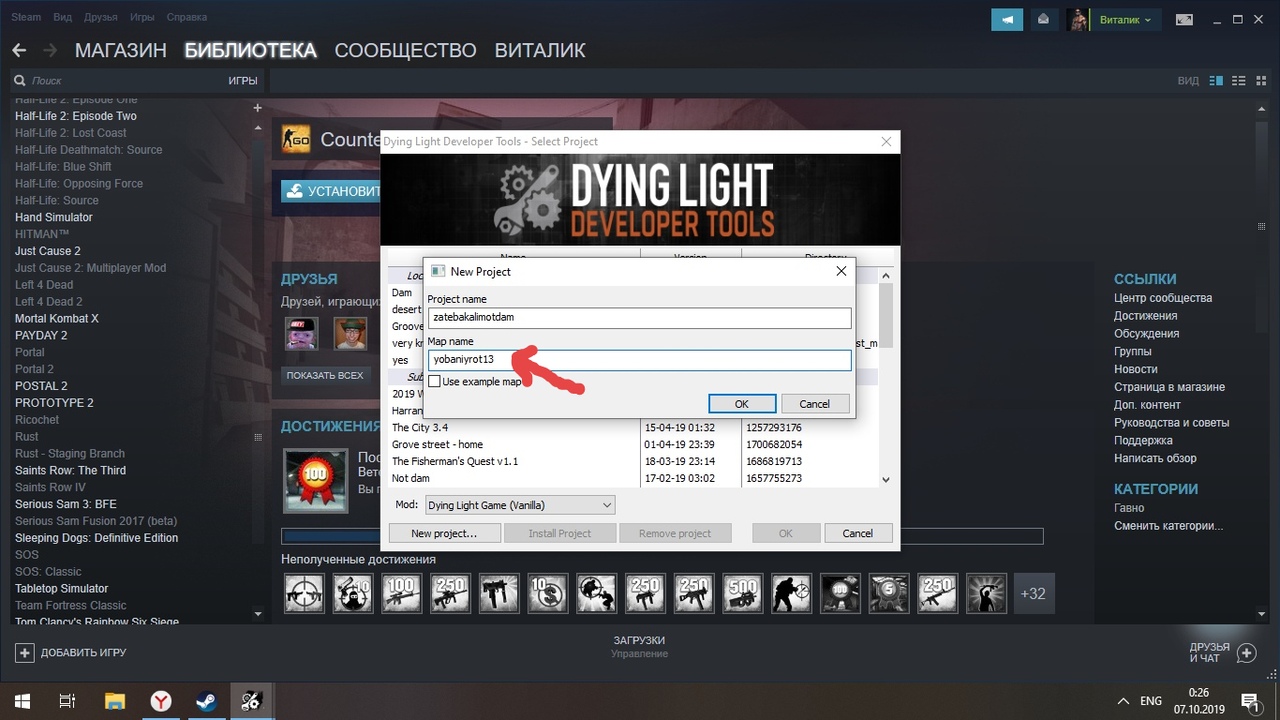Image resolution: width=1280 pixels, height=720 pixels.
Task: Open the Друзья и чат chat icon
Action: tap(1246, 653)
